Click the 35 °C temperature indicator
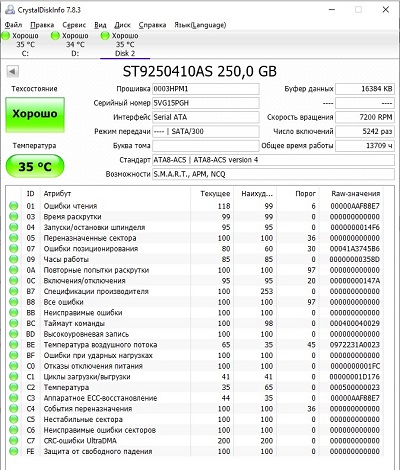Image resolution: width=400 pixels, height=470 pixels. point(35,166)
